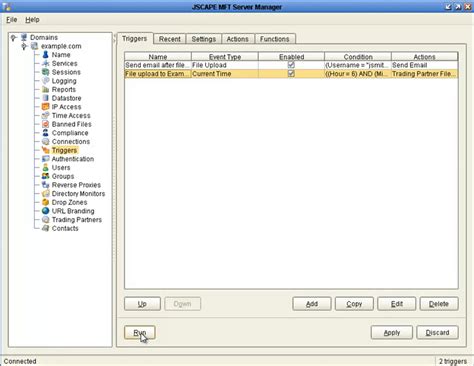Click the '((Hour = 6) AND (Mi...' condition cell
The image size is (474, 366).
(x=358, y=74)
